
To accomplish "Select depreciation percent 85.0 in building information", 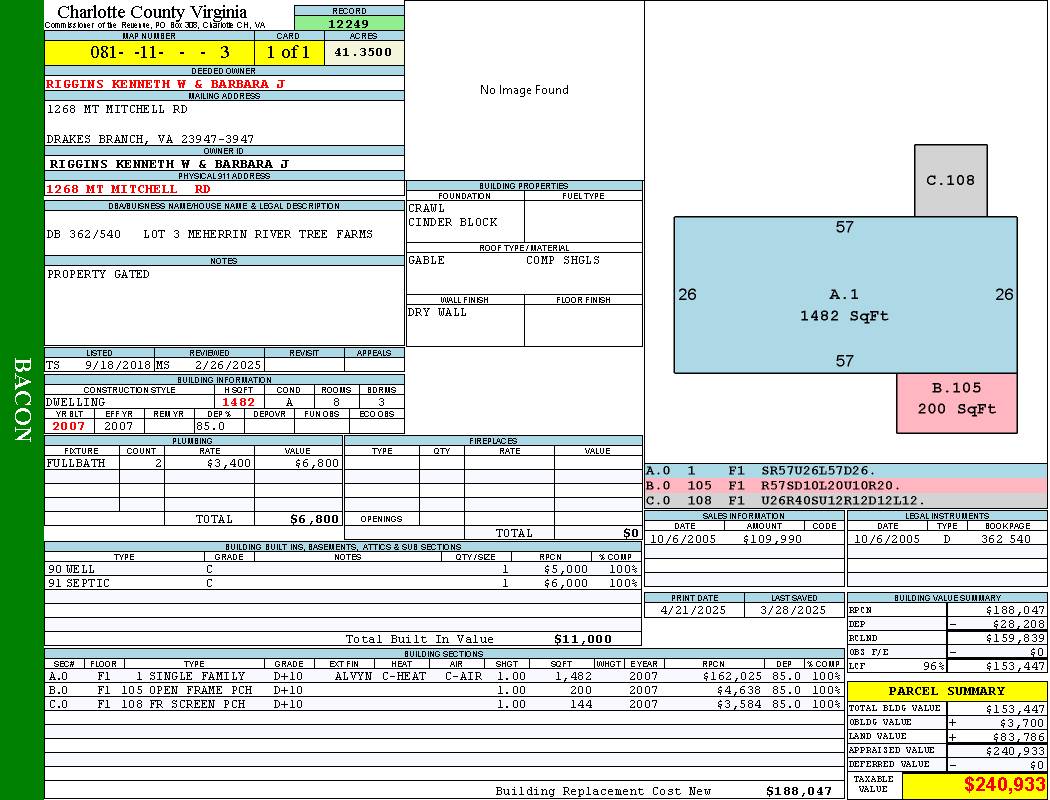I will [x=210, y=426].
